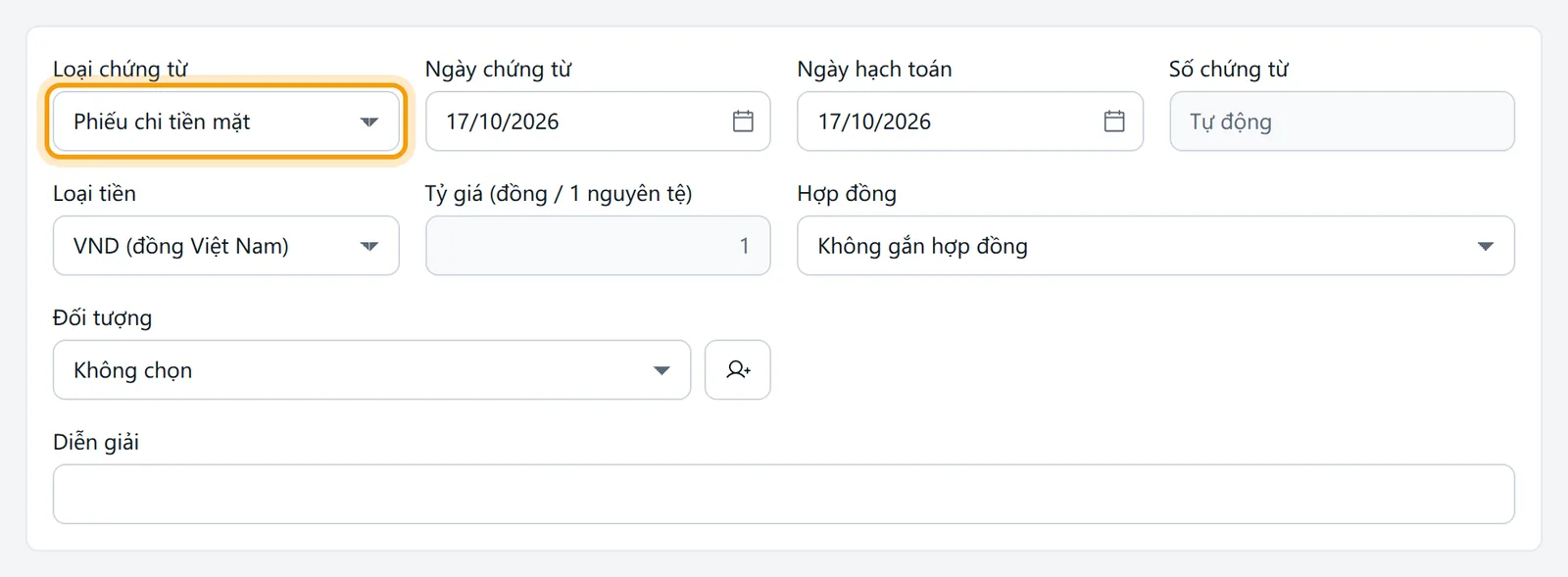This screenshot has width=1568, height=577.
Task: Expand the Đối tượng Không chọn dropdown
Action: [x=371, y=370]
